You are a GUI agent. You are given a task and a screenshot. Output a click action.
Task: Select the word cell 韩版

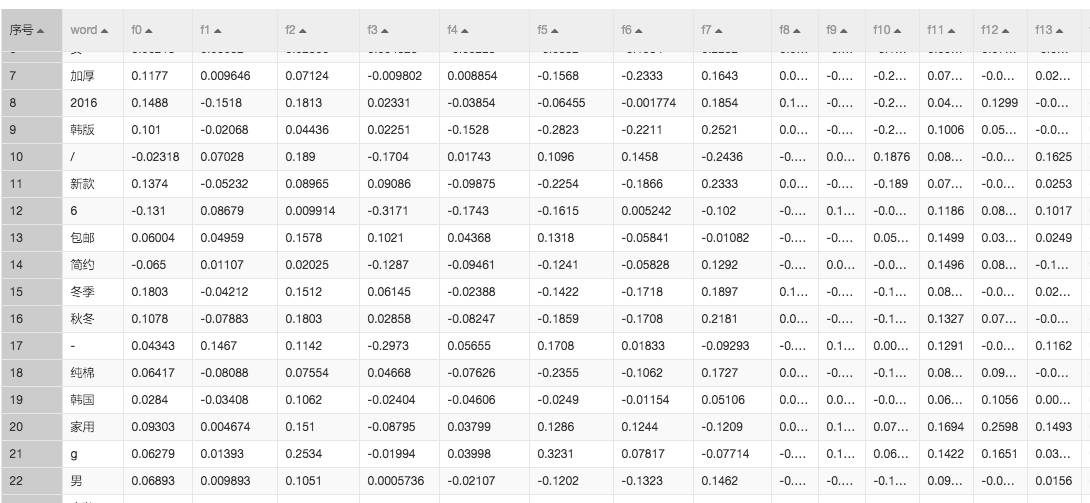(x=82, y=130)
